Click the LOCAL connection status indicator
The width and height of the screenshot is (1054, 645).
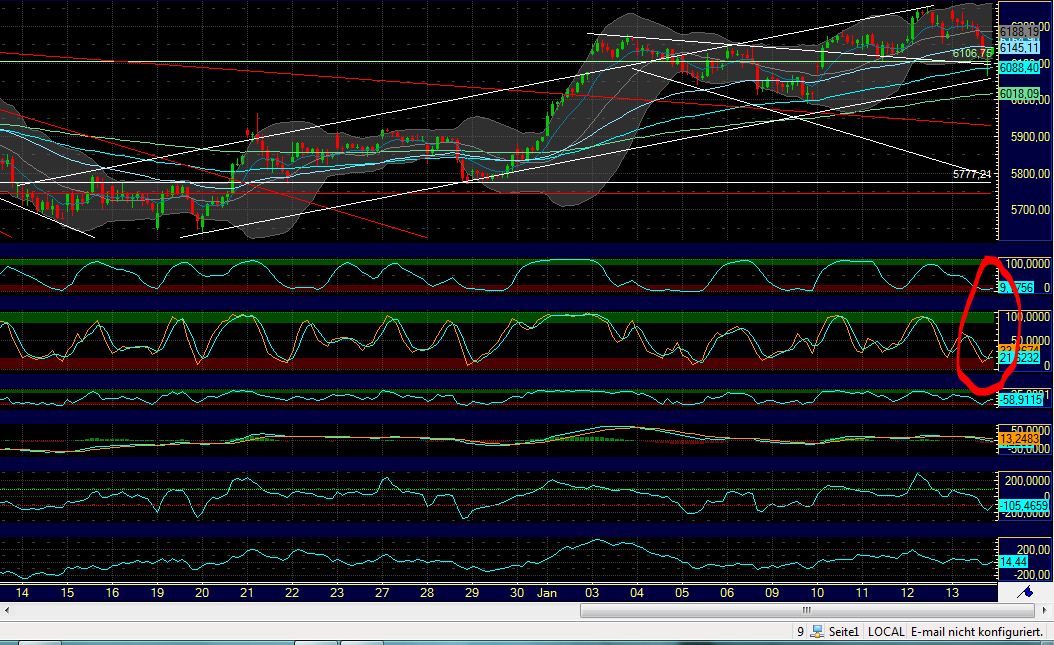click(884, 631)
